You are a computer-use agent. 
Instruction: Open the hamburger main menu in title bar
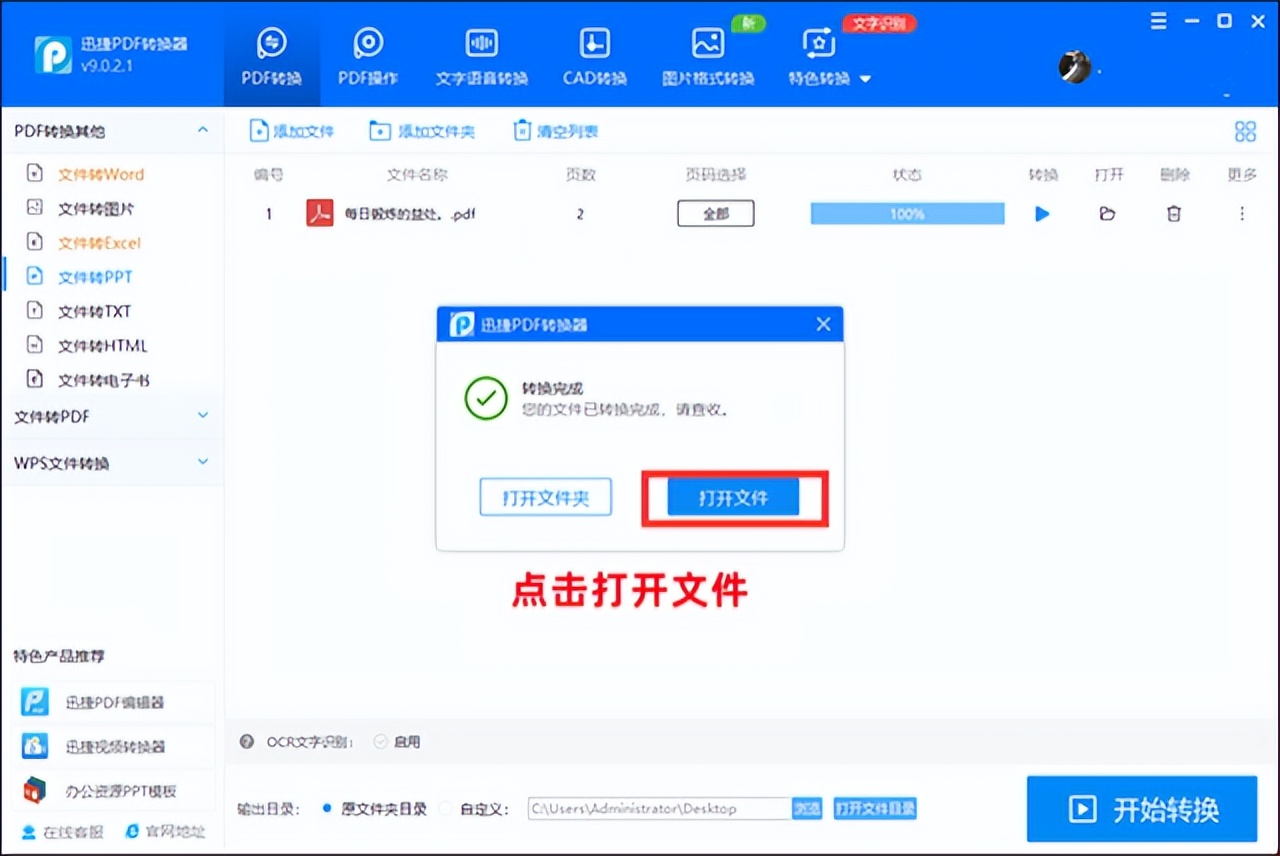[1159, 21]
